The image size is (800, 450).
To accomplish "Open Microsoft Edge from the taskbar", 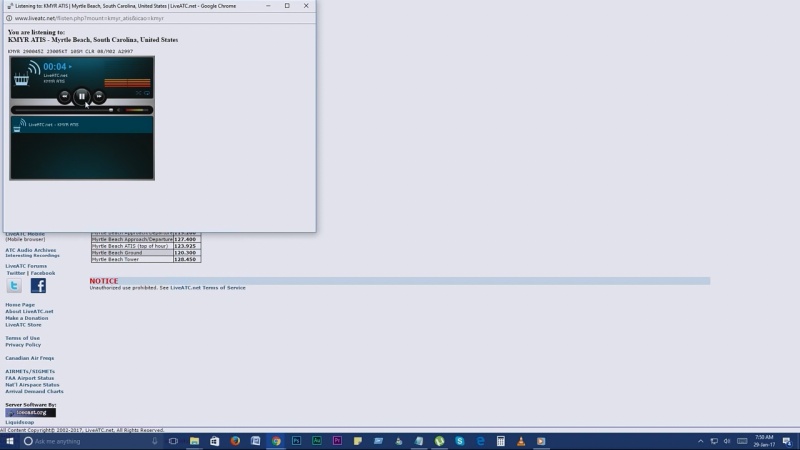I will (x=480, y=441).
